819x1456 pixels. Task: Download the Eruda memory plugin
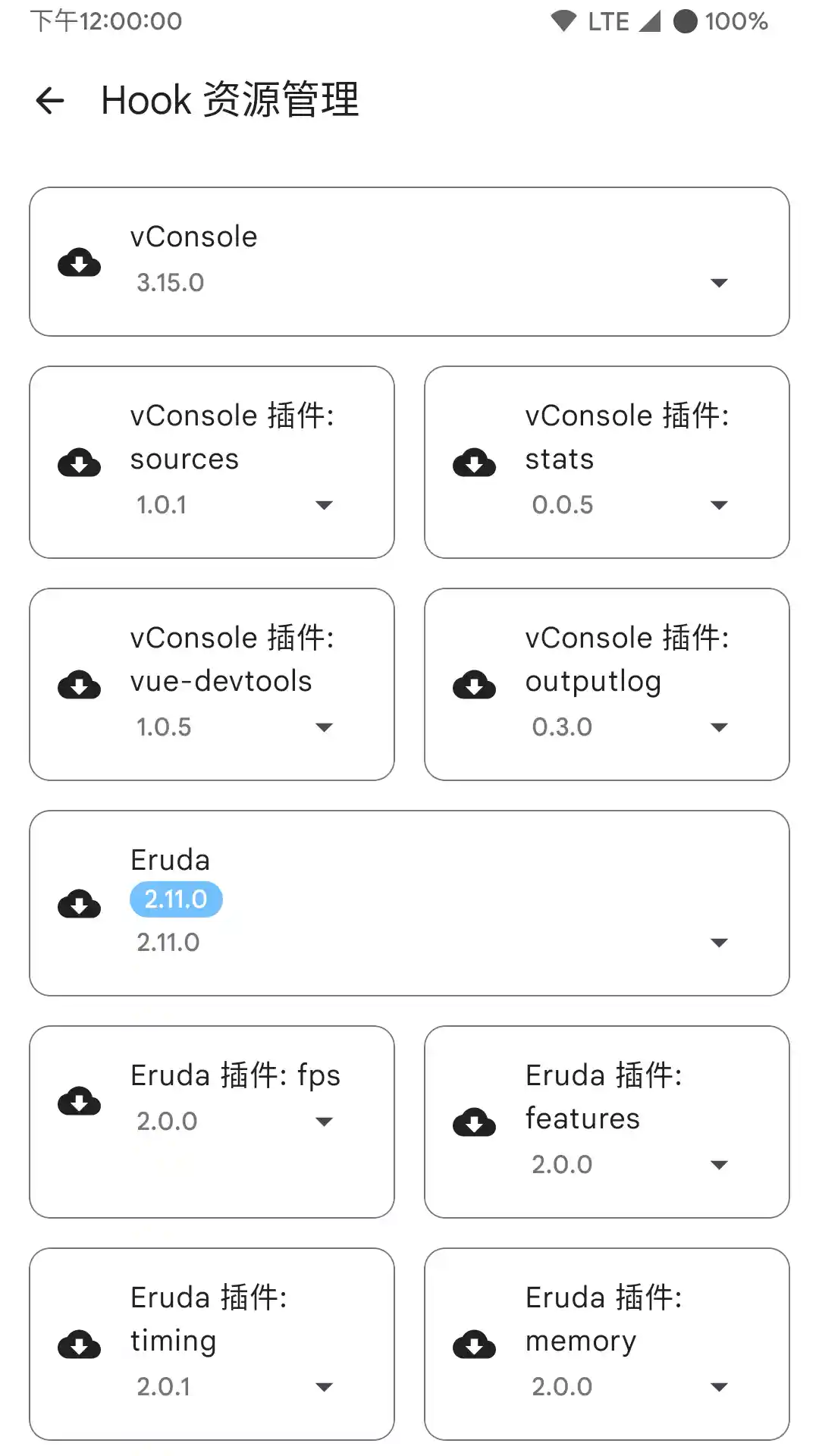pos(474,1345)
